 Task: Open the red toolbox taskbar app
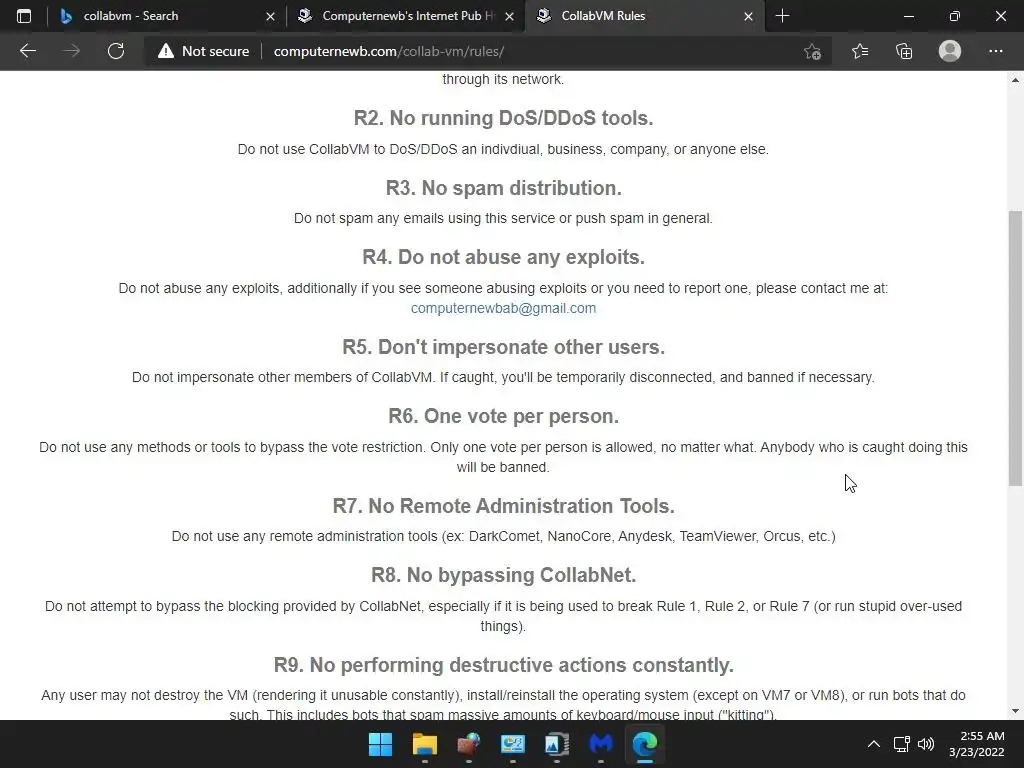pos(468,744)
